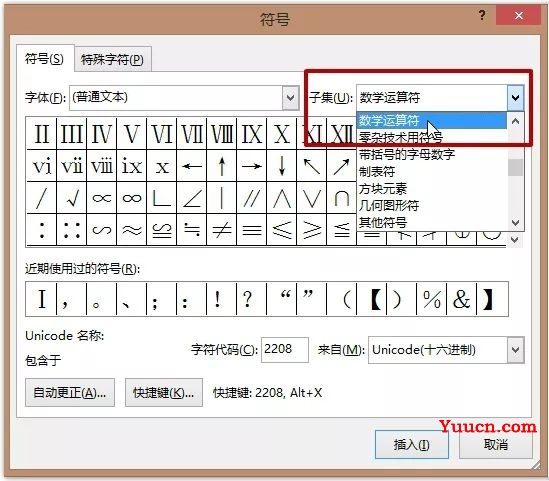Viewport: 549px width, 481px height.
Task: Select lowercase Roman ⅹ symbol
Action: coord(162,166)
